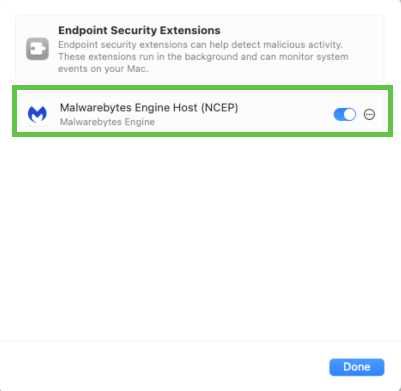Click the word "Host" in the extension title
The image size is (401, 391).
click(x=185, y=108)
